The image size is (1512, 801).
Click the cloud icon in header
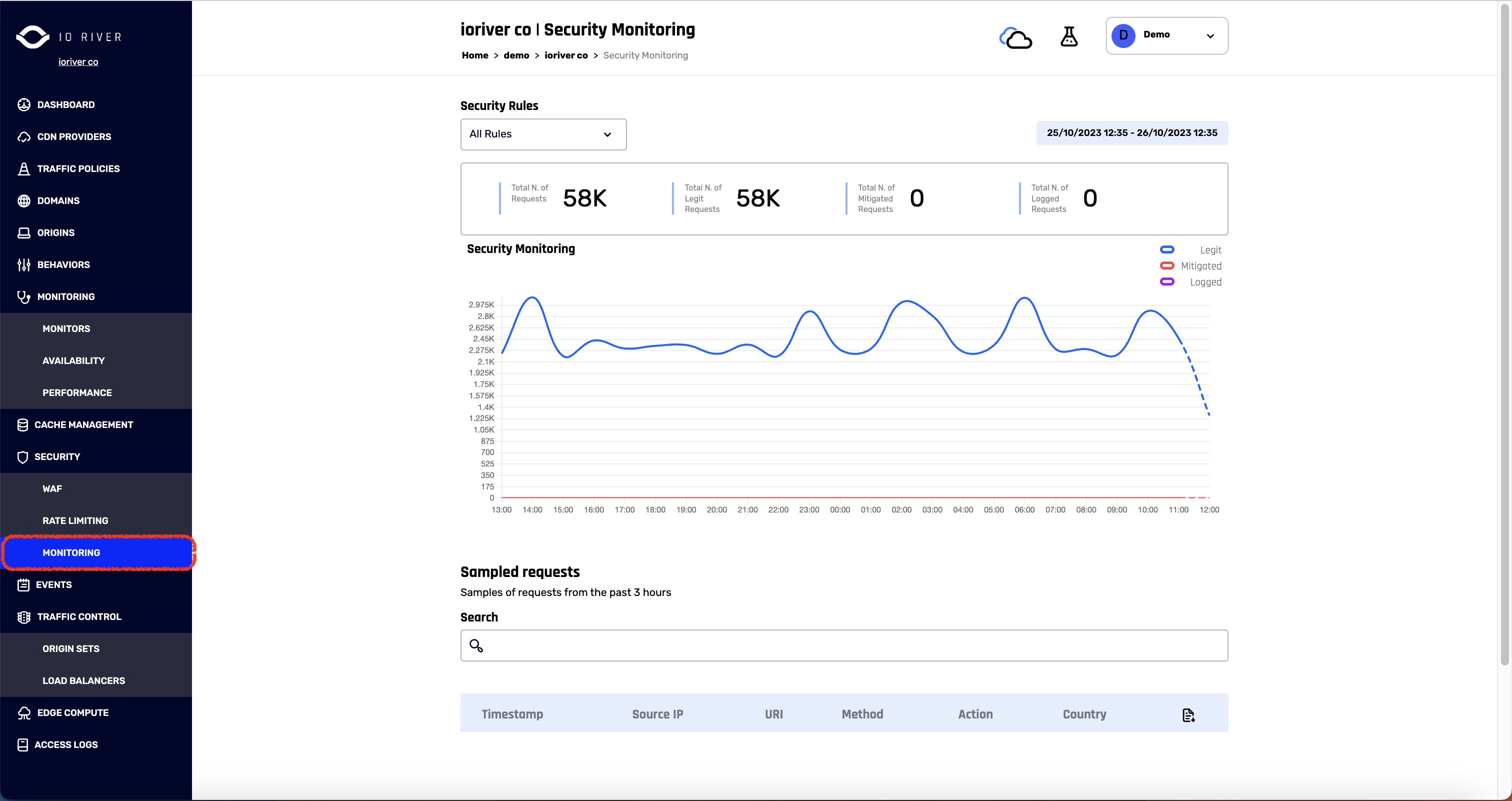pyautogui.click(x=1015, y=37)
